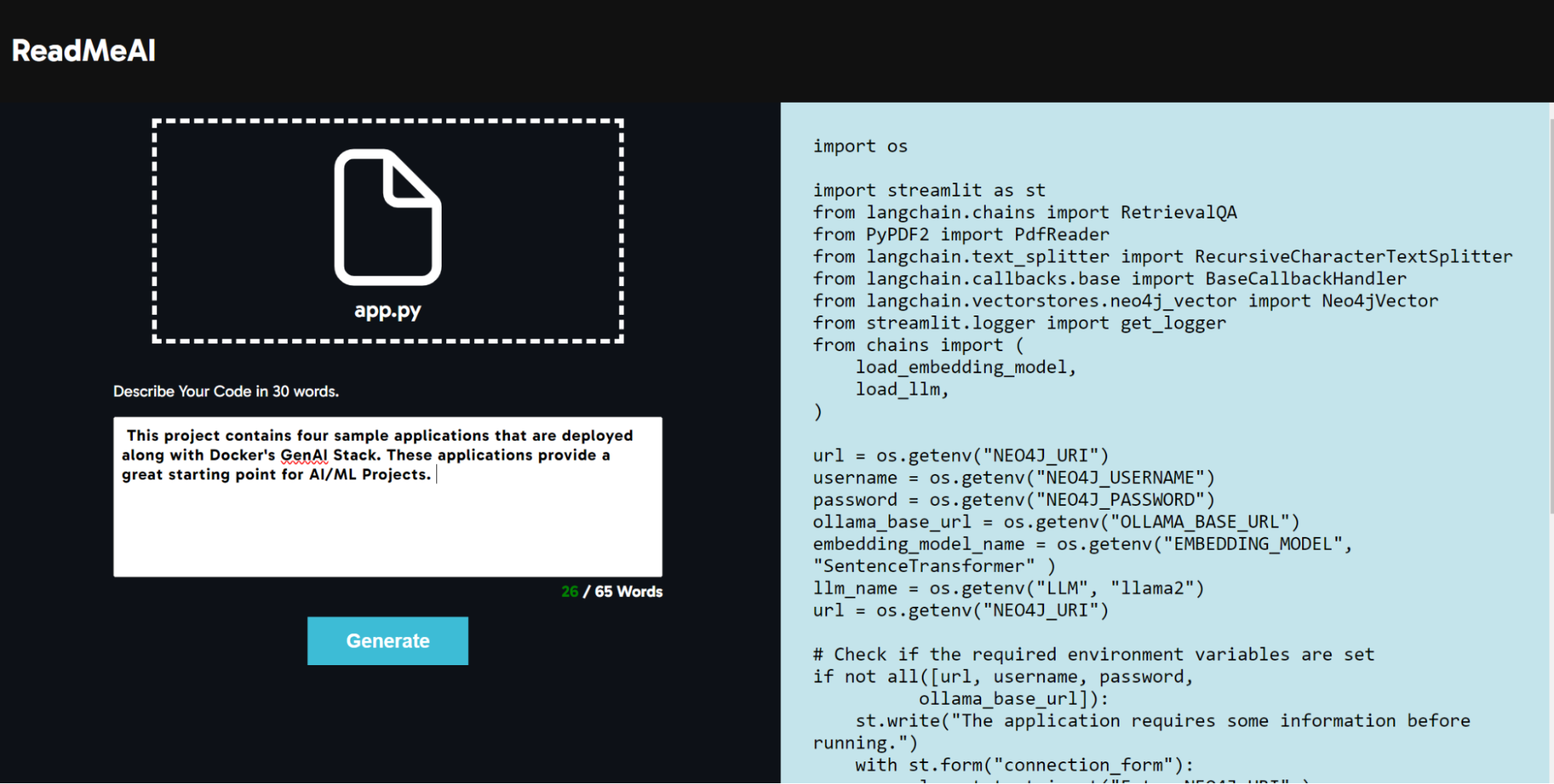Select the app.py filename label under the file icon

386,309
